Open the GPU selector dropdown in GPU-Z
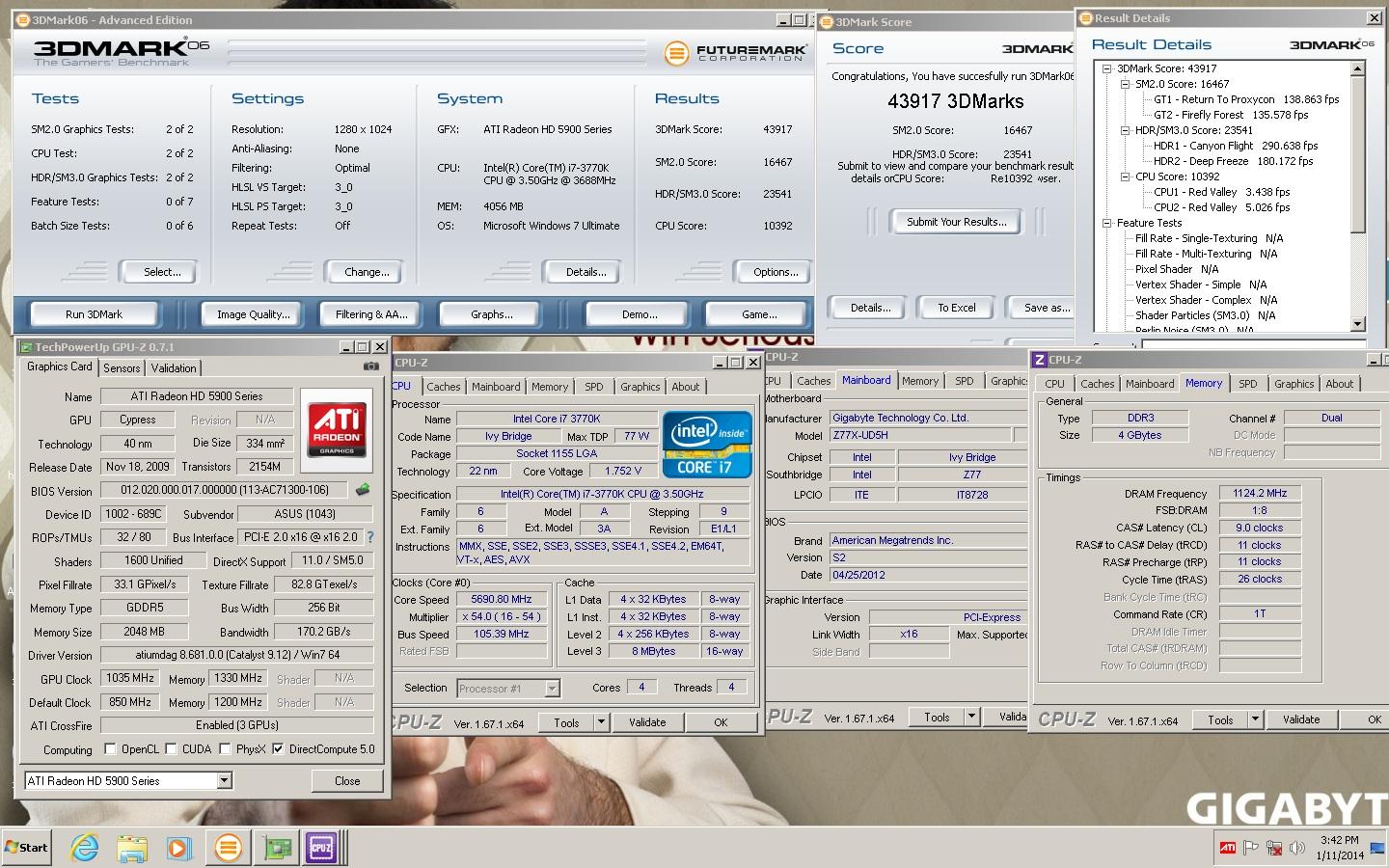This screenshot has width=1389, height=868. click(x=224, y=780)
